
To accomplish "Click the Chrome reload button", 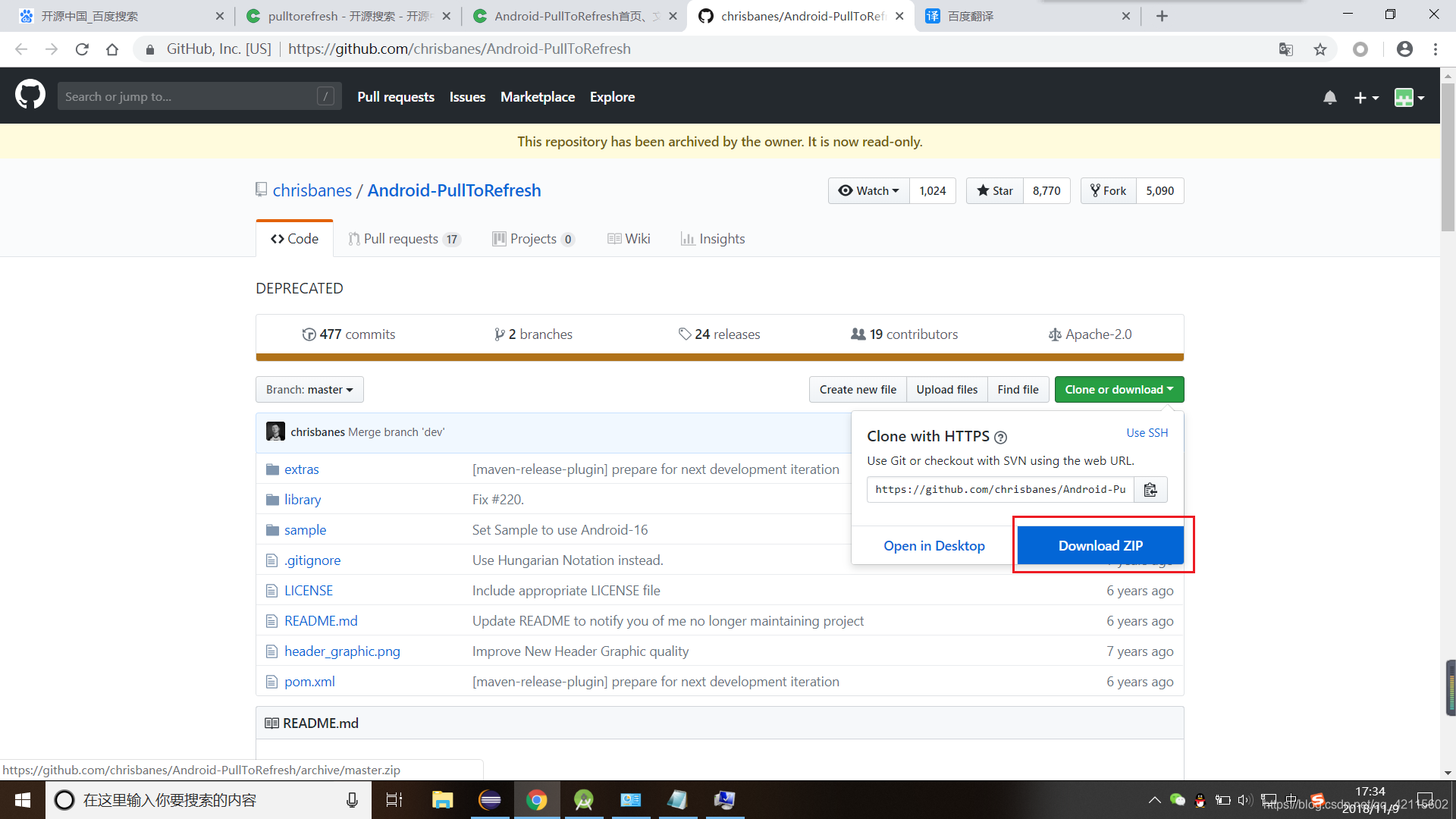I will pos(82,49).
